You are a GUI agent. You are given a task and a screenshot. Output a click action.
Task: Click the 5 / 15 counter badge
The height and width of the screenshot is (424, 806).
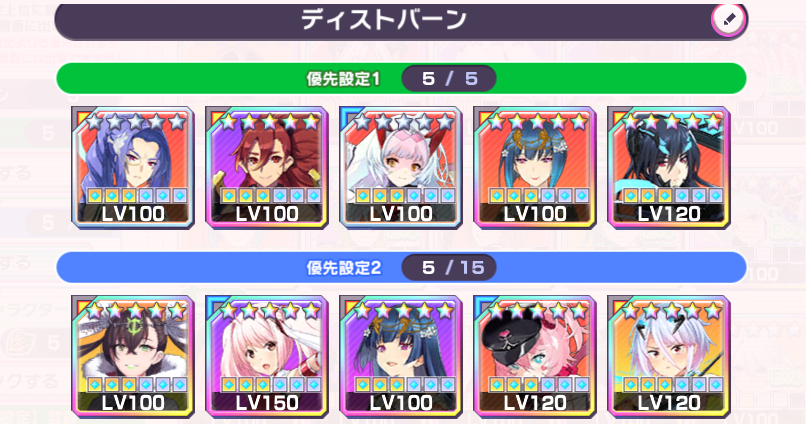pyautogui.click(x=449, y=267)
